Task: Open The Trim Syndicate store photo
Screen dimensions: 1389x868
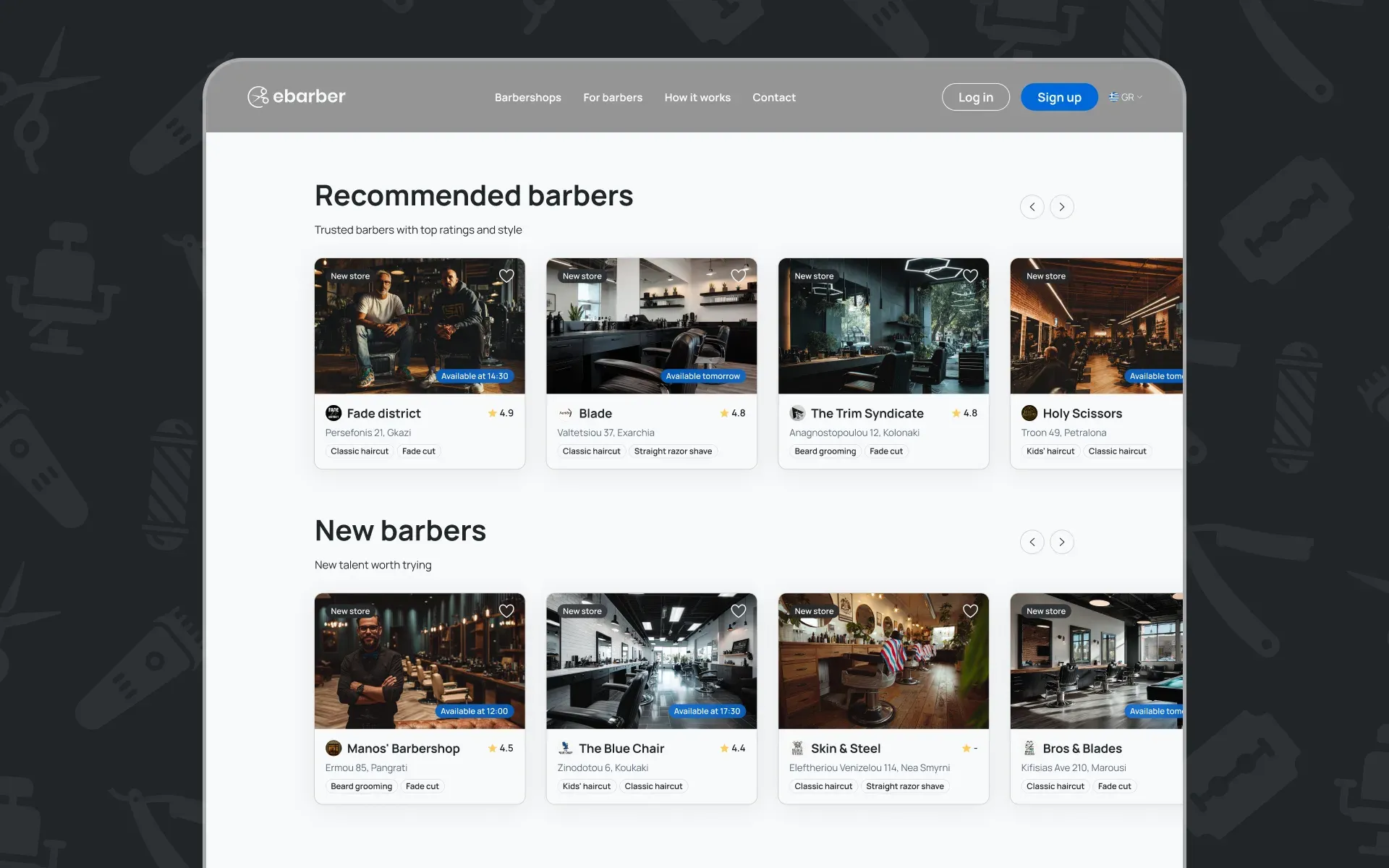Action: 883,325
